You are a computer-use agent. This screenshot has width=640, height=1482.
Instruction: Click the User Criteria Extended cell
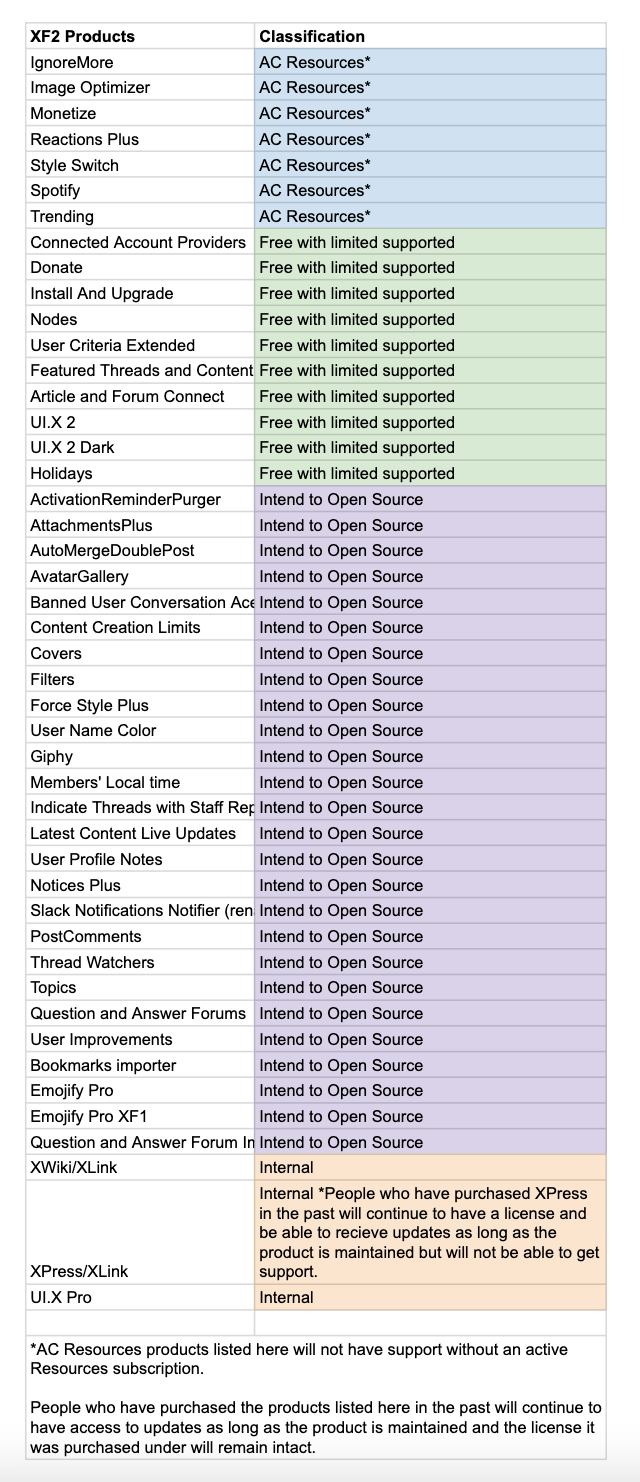tap(113, 345)
